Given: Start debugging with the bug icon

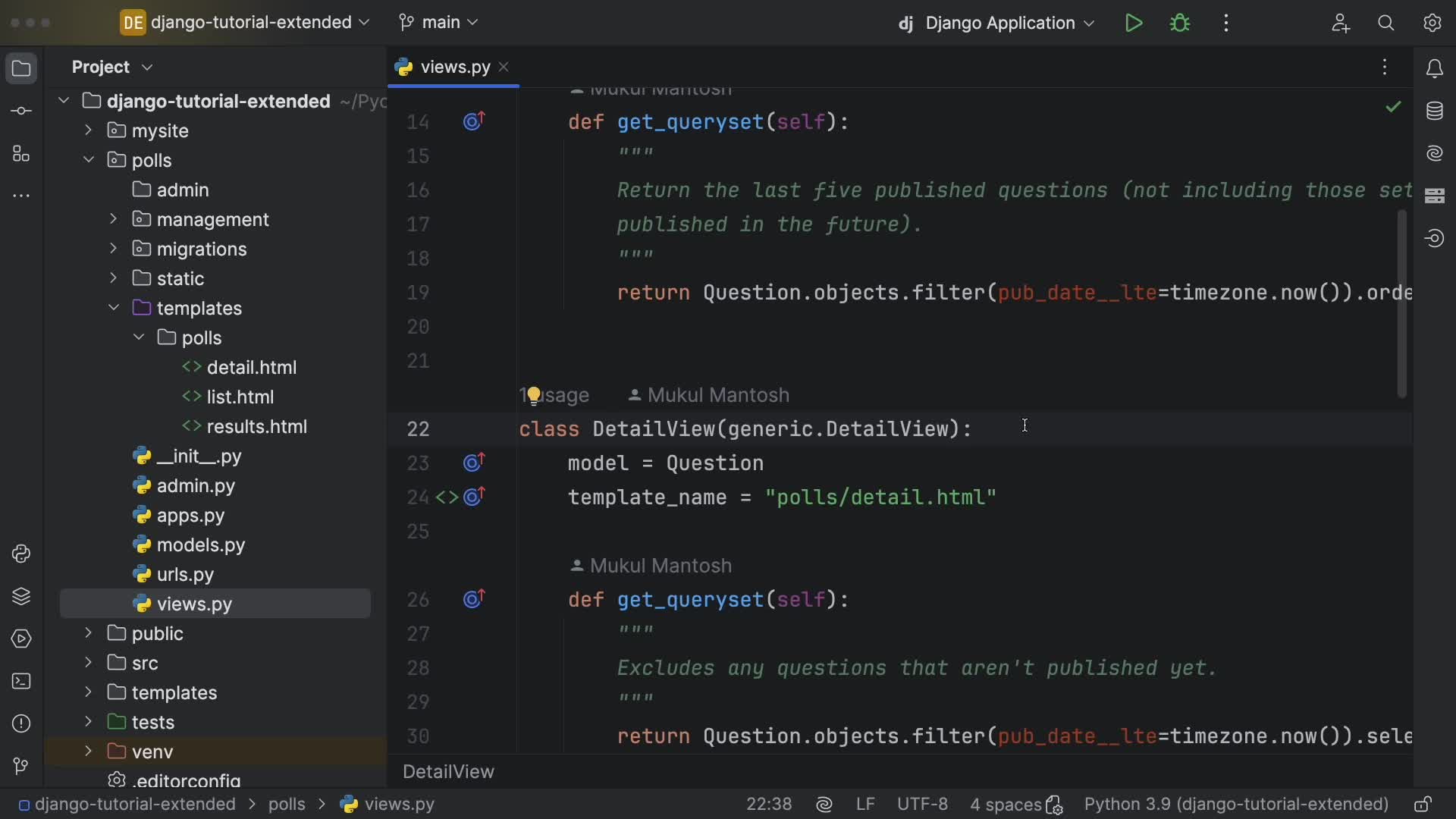Looking at the screenshot, I should tap(1180, 23).
